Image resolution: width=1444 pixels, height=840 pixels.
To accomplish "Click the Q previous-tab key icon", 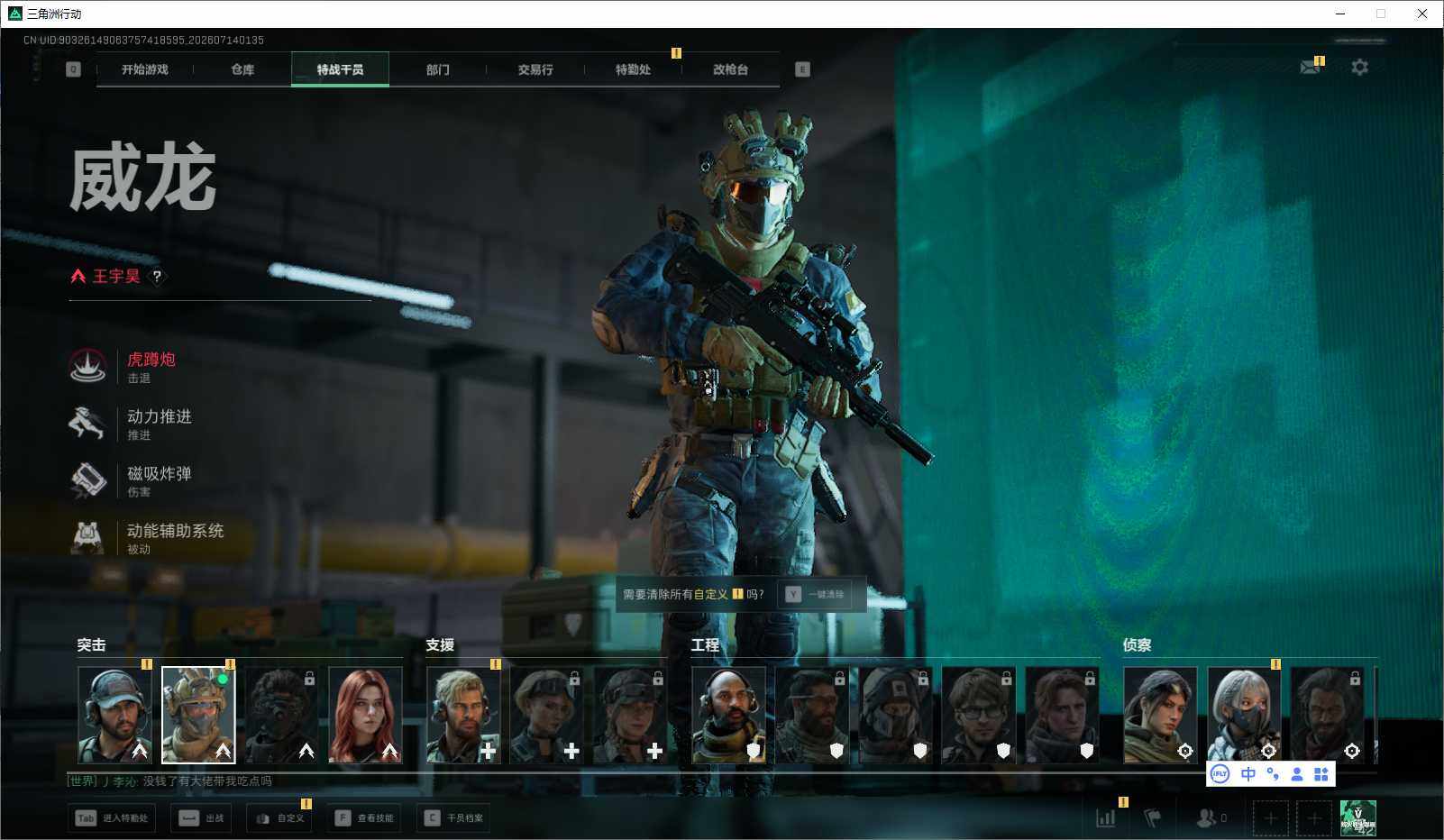I will click(x=74, y=69).
